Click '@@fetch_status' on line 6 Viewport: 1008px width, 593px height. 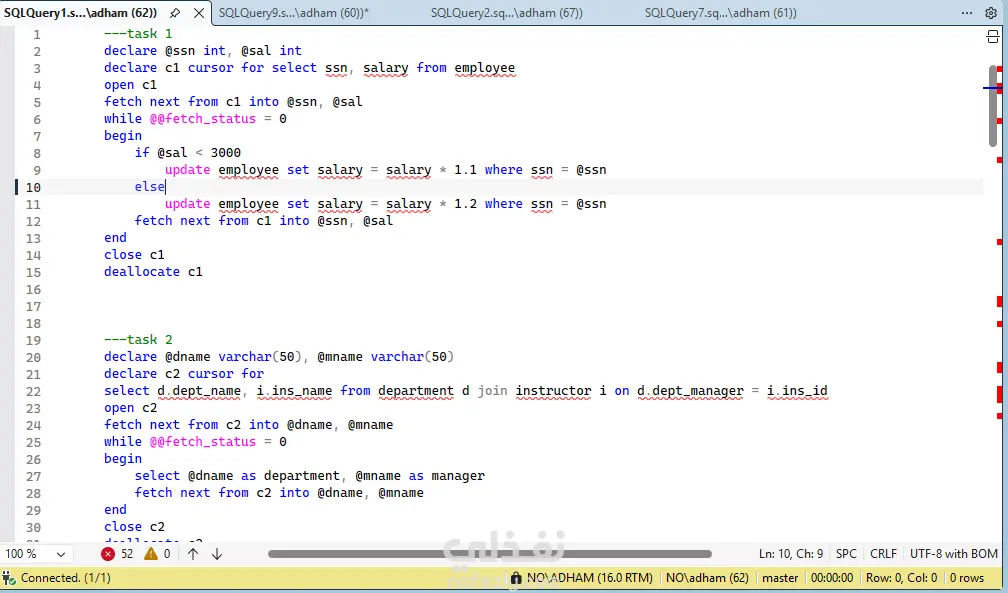point(202,119)
